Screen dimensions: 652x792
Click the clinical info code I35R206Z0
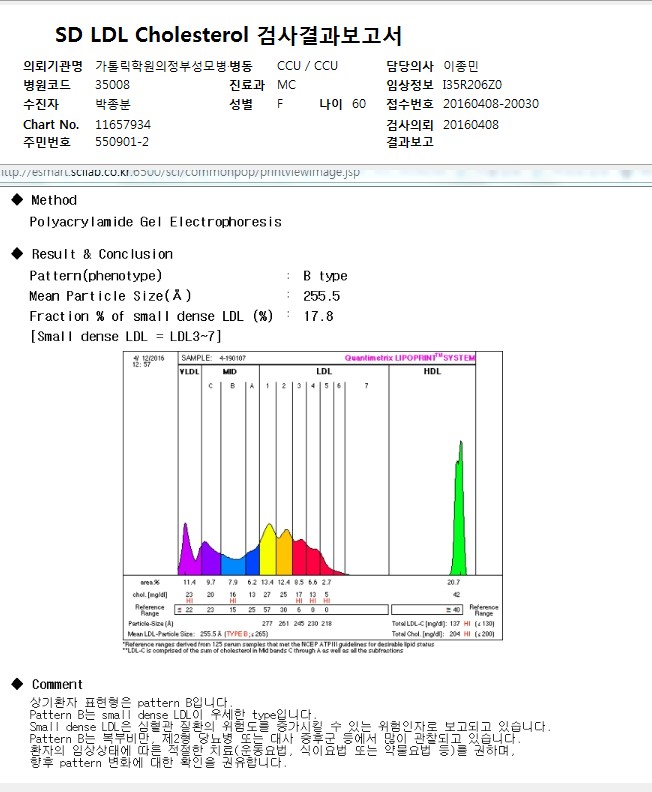point(472,84)
